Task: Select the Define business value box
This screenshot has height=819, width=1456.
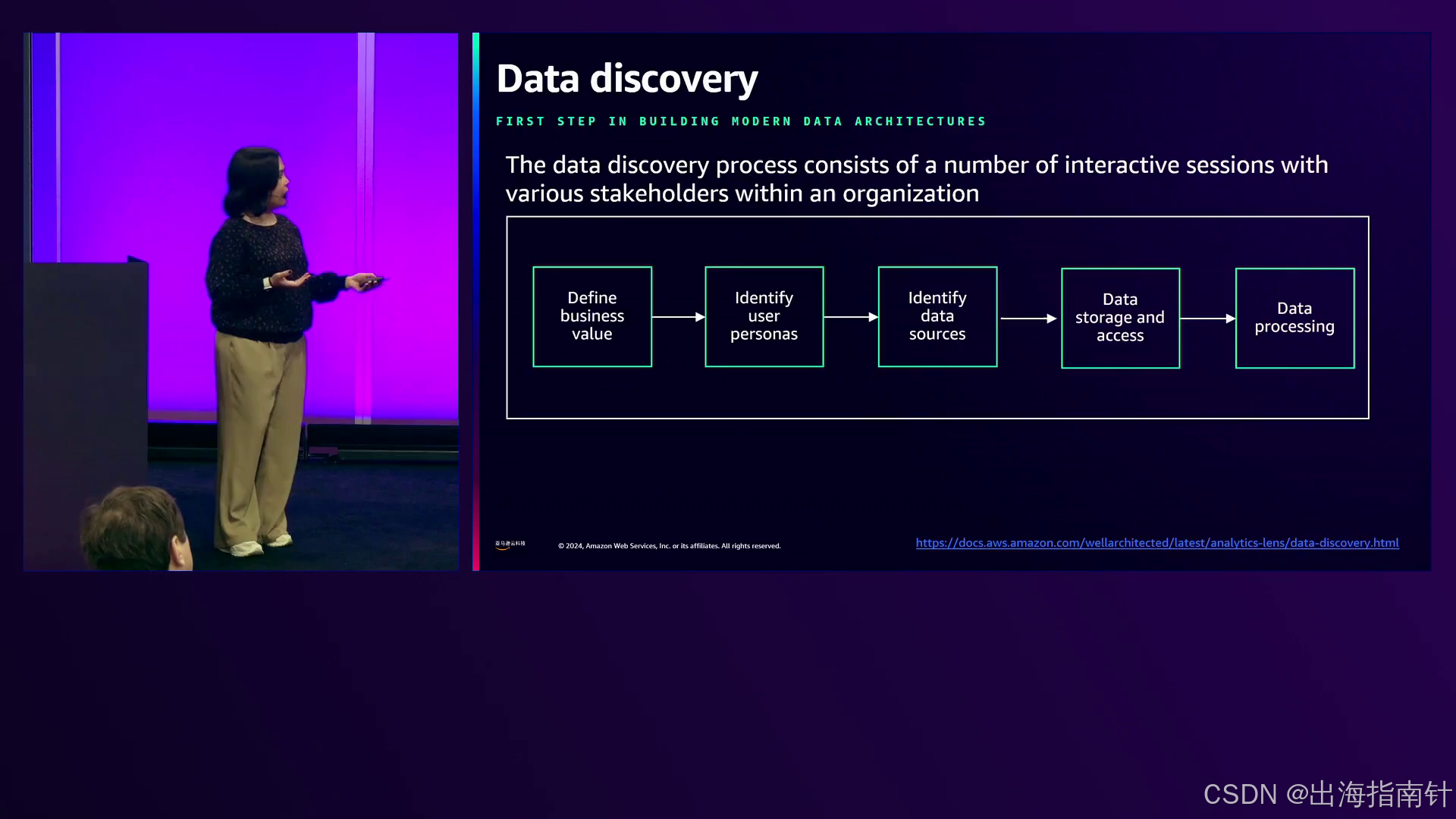Action: tap(591, 316)
